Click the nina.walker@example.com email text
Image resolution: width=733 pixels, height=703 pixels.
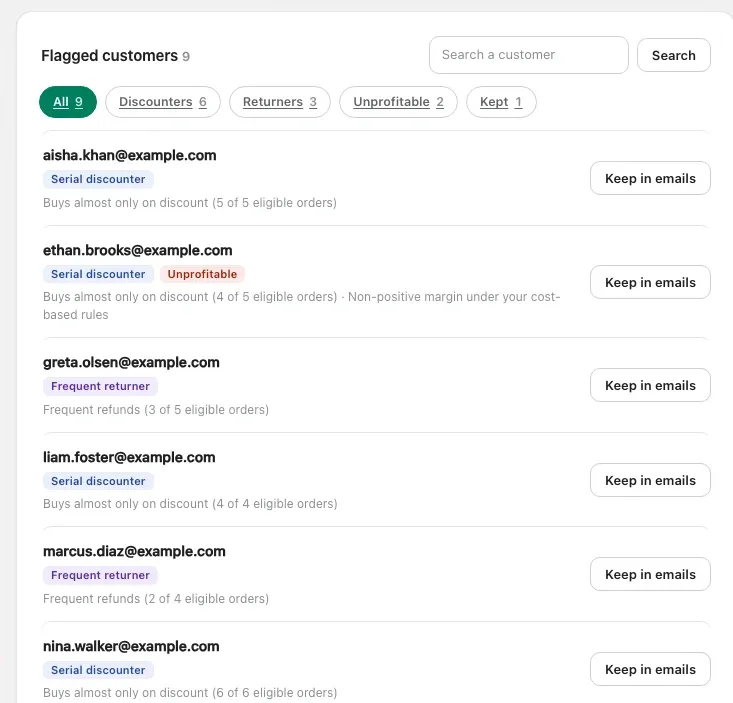click(x=131, y=646)
